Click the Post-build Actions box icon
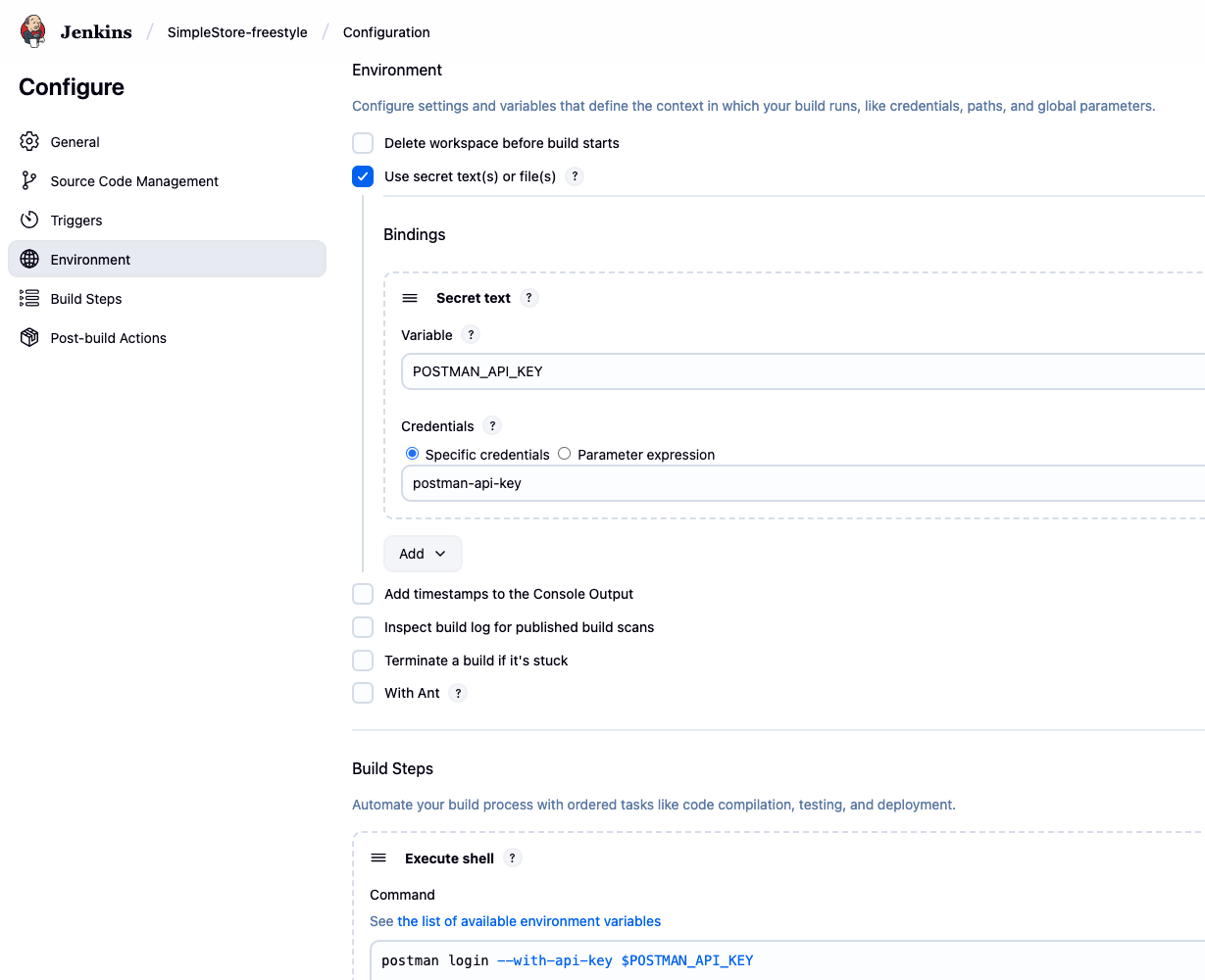1205x980 pixels. tap(29, 337)
